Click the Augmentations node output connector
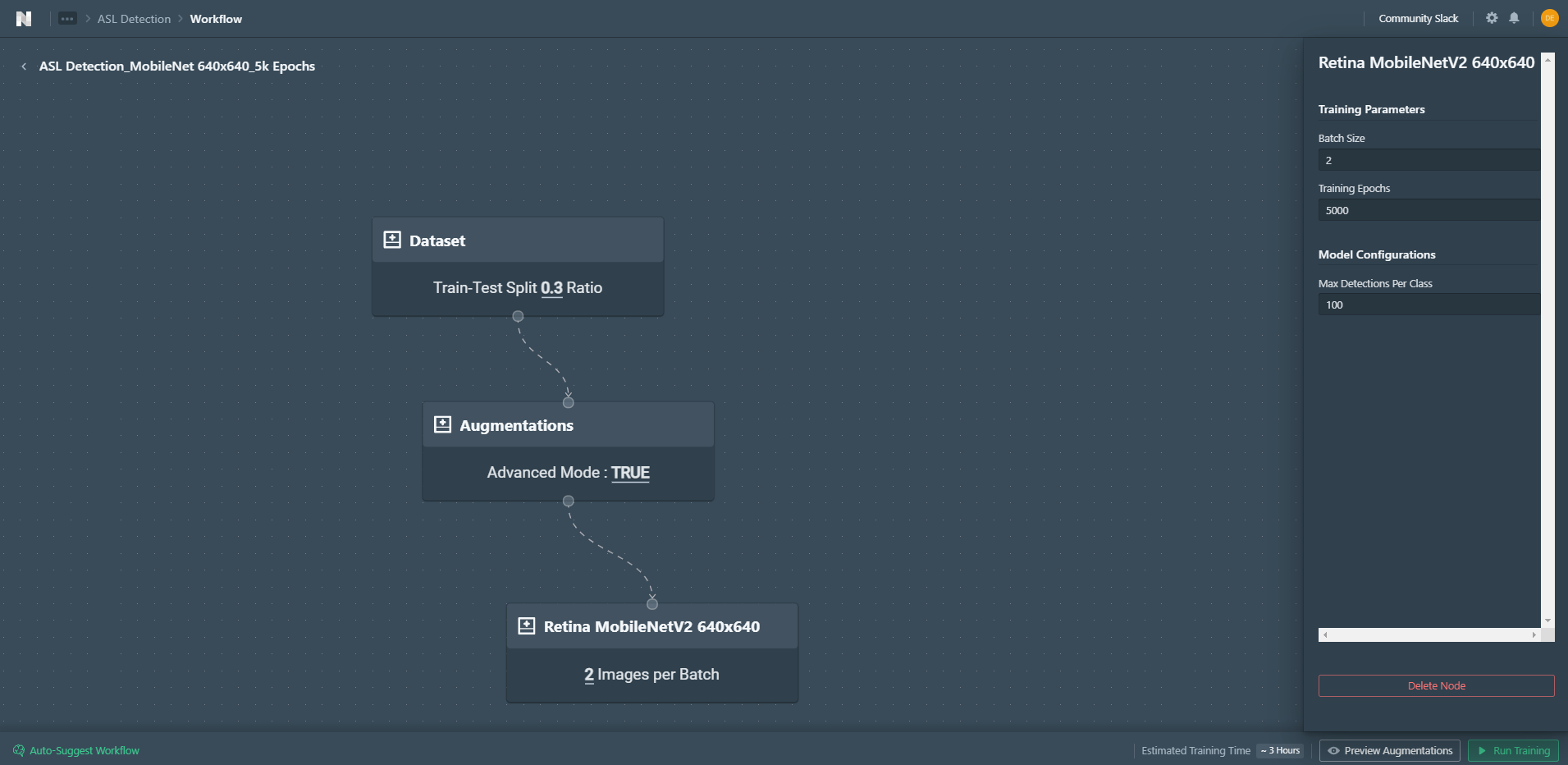The width and height of the screenshot is (1568, 765). [x=569, y=501]
